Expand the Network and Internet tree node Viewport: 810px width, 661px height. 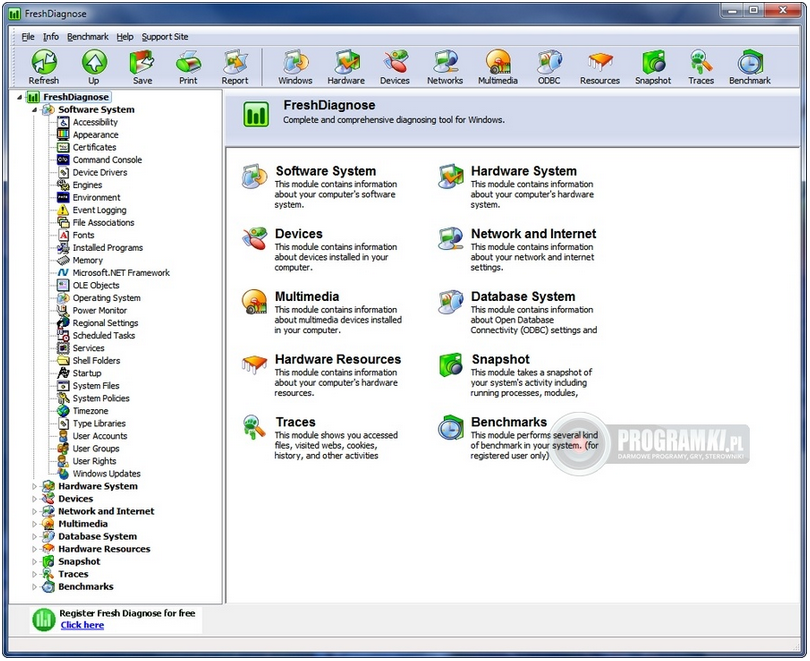pyautogui.click(x=35, y=511)
